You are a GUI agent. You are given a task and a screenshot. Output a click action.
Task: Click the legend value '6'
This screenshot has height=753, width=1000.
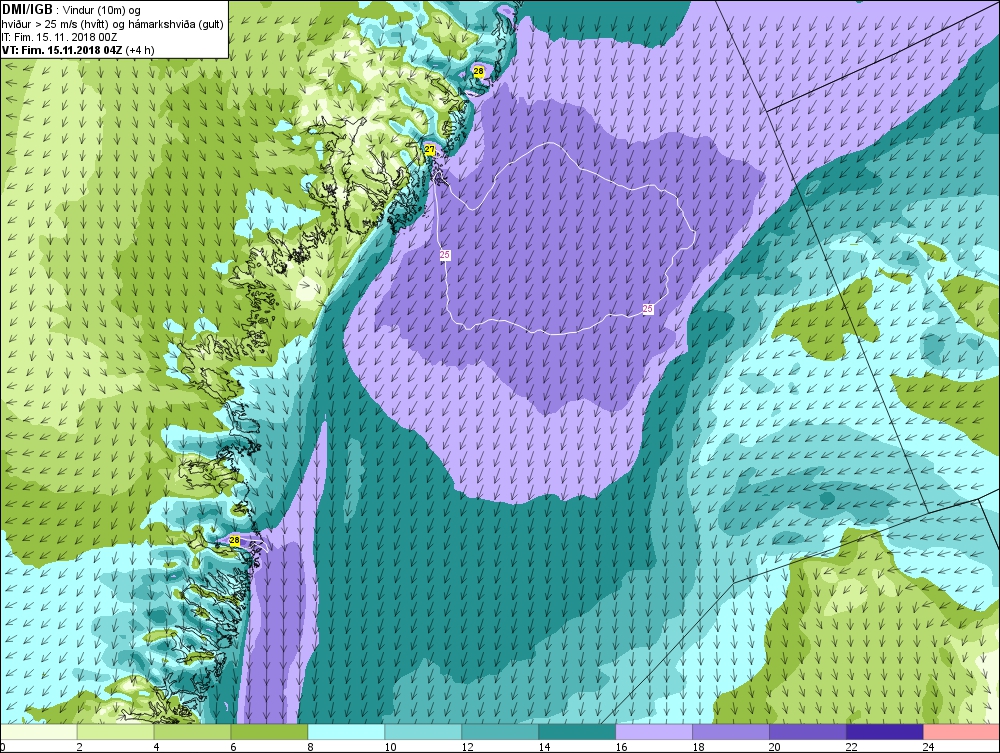(x=233, y=747)
